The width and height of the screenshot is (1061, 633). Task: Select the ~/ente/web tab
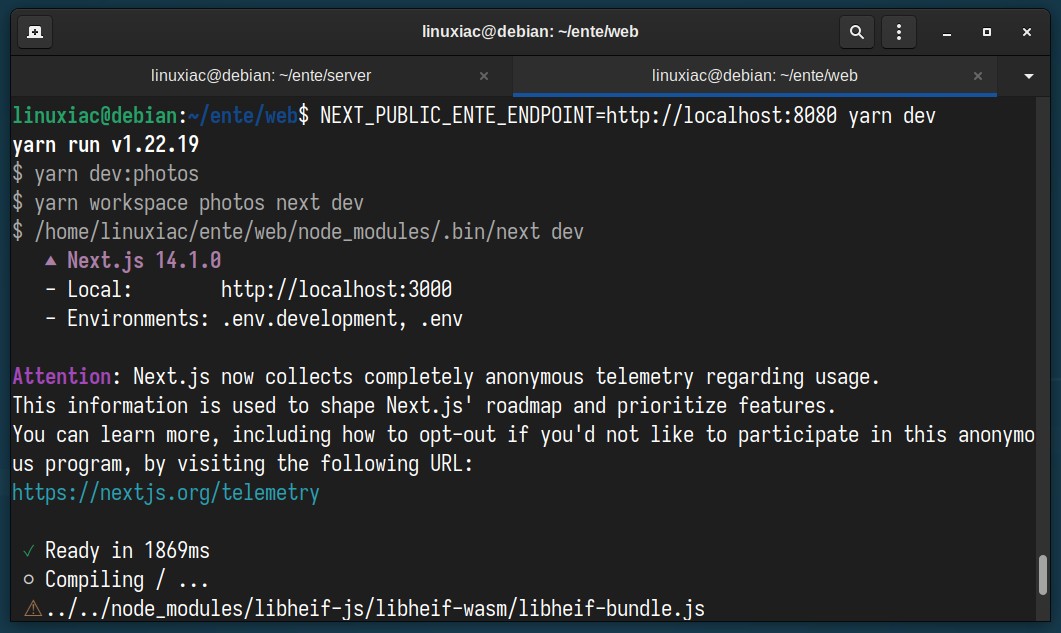point(754,76)
